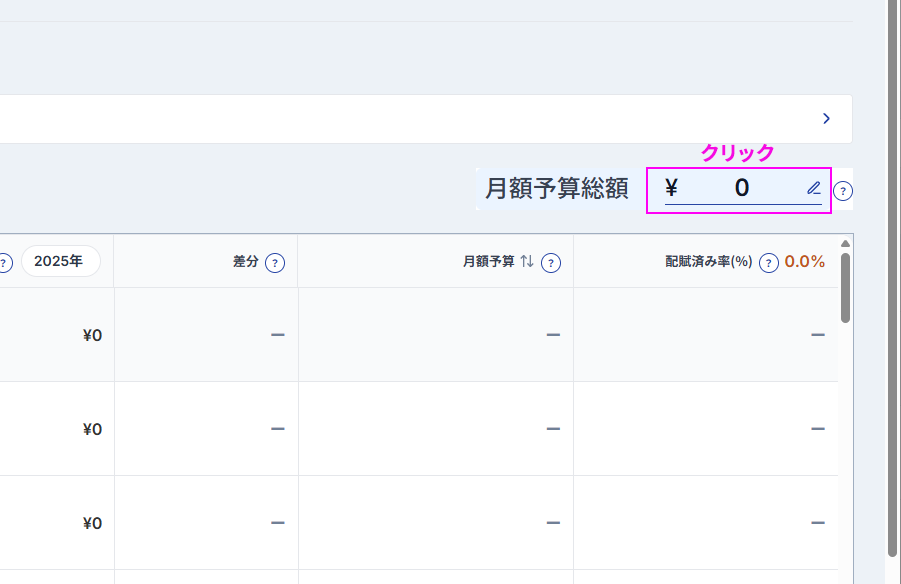Click first row's 月額予算 dash cell
The height and width of the screenshot is (584, 901).
click(x=436, y=335)
